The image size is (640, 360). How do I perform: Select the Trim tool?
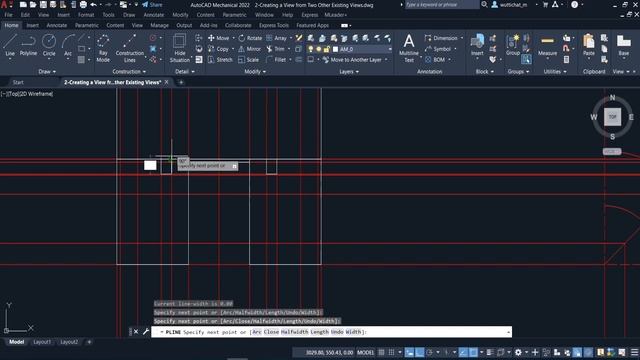click(x=275, y=49)
